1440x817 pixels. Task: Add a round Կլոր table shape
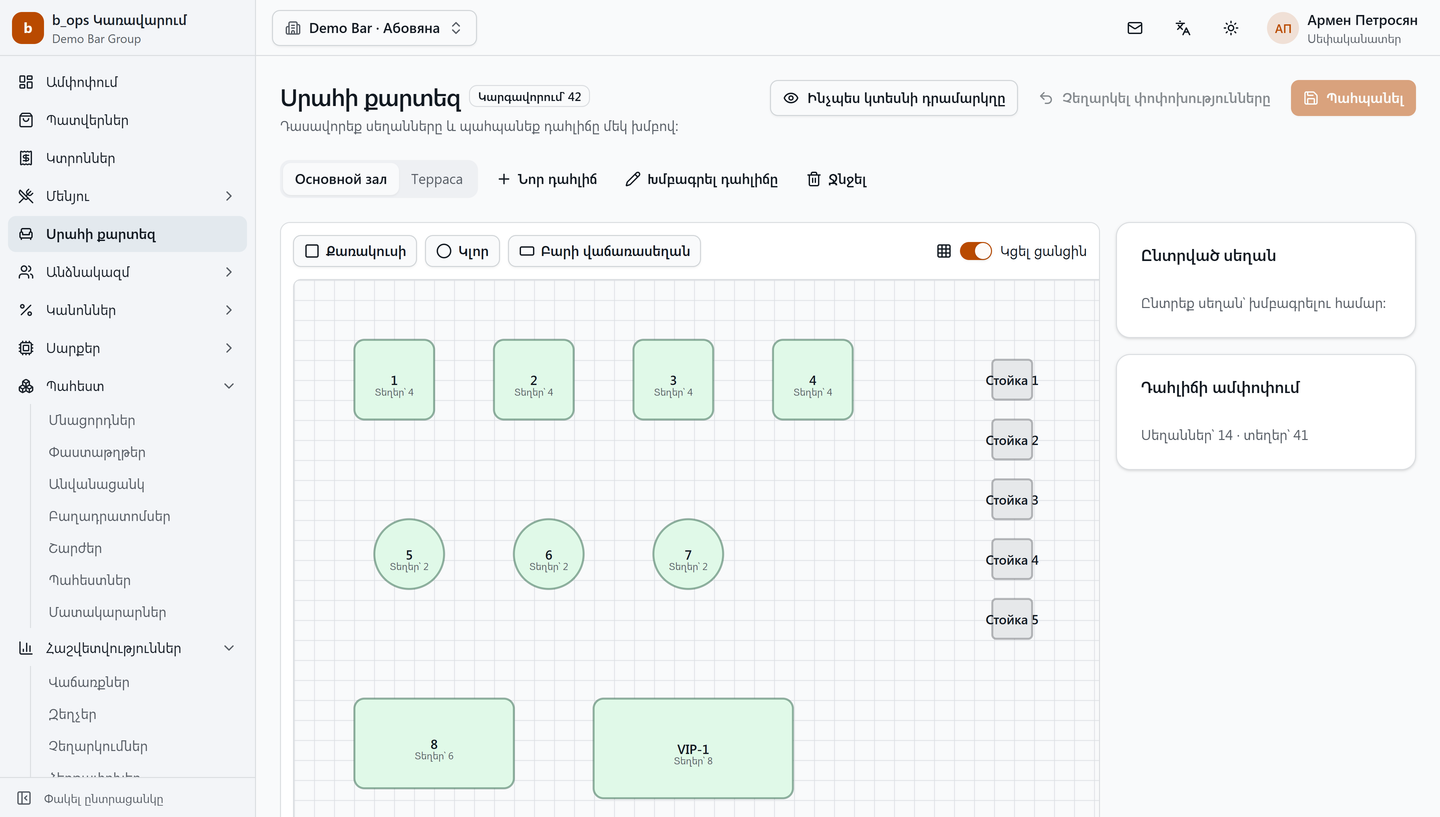coord(462,251)
